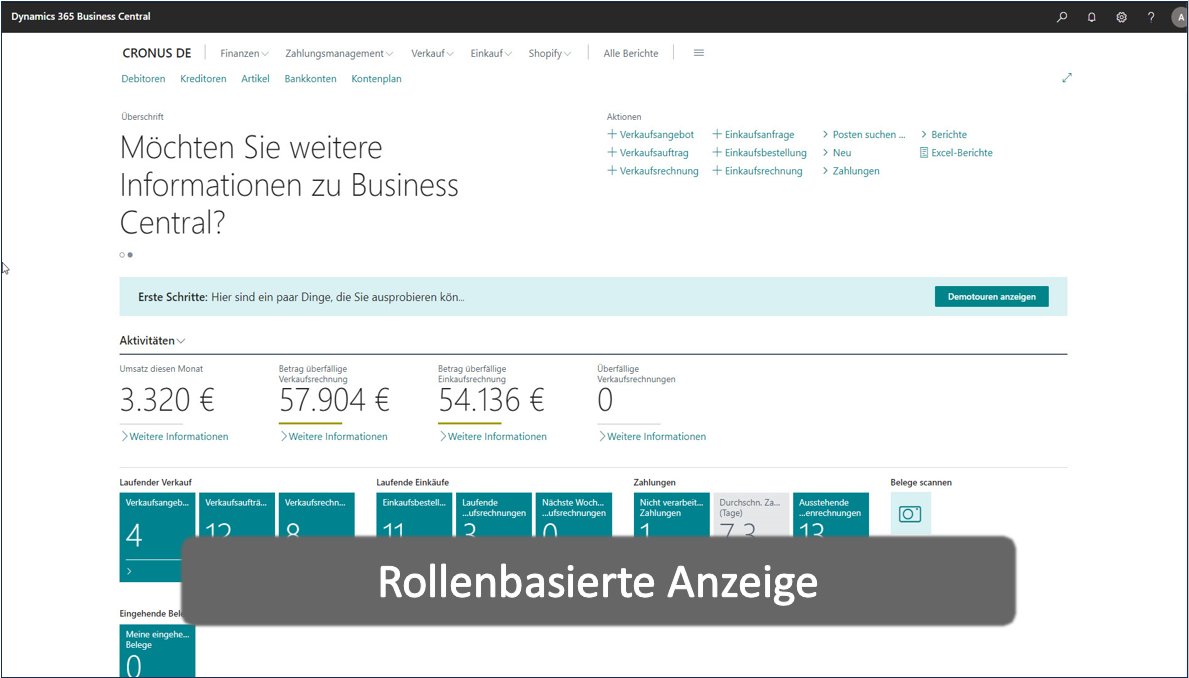Create a new Verkaufsrechnung

(653, 171)
